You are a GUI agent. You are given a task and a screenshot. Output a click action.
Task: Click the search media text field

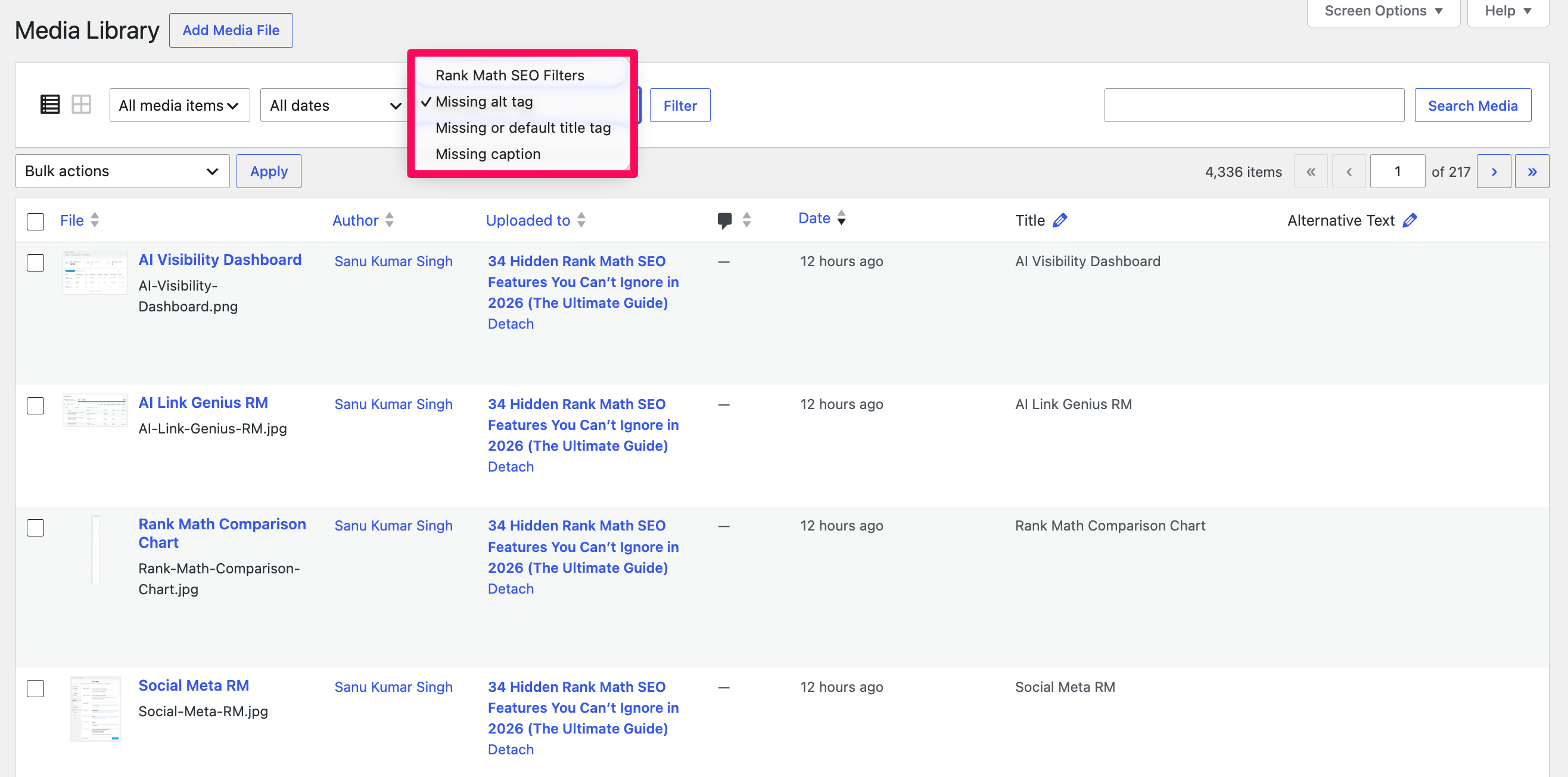pos(1254,105)
